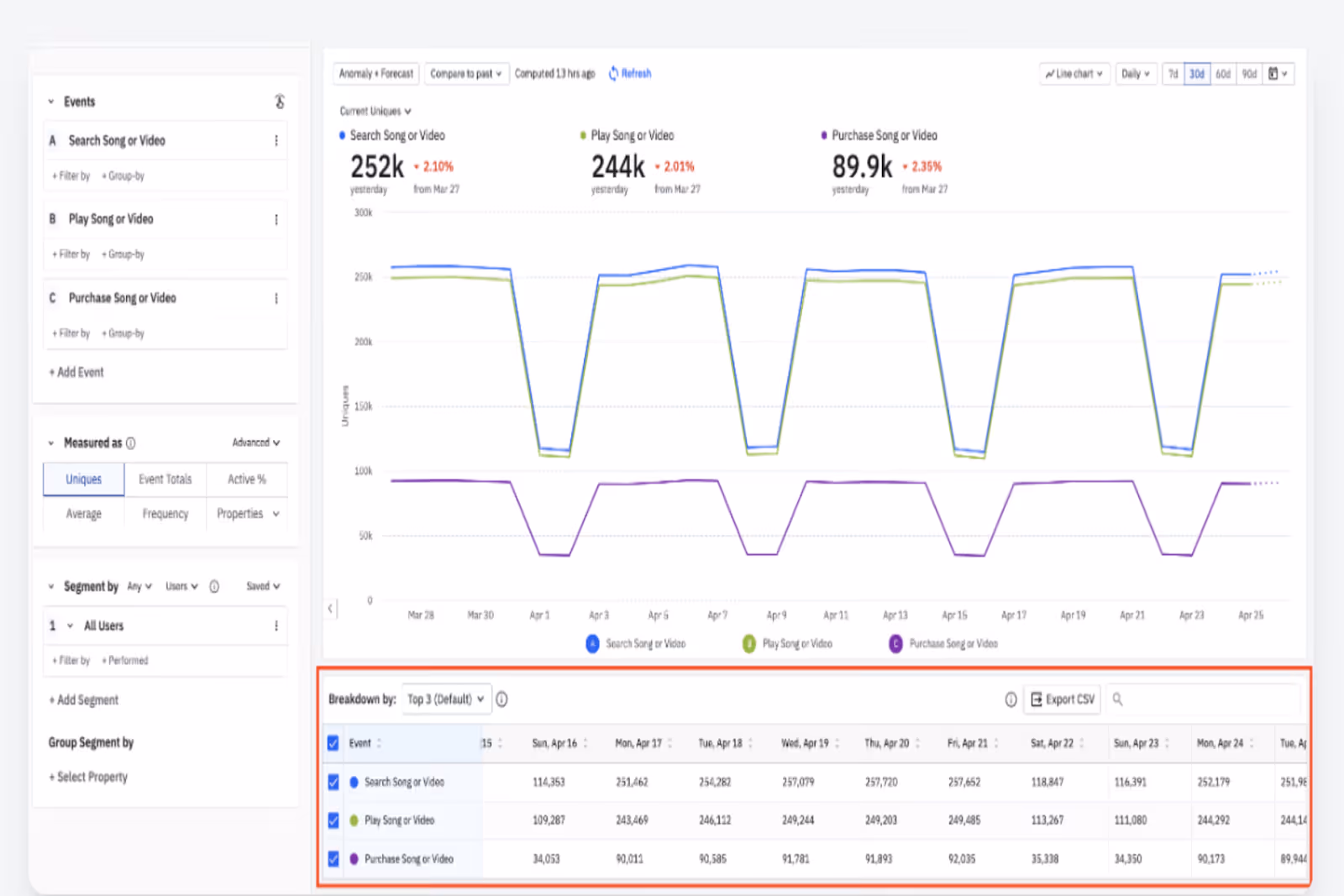Collapse the chart panel with left arrow handle

coord(330,608)
